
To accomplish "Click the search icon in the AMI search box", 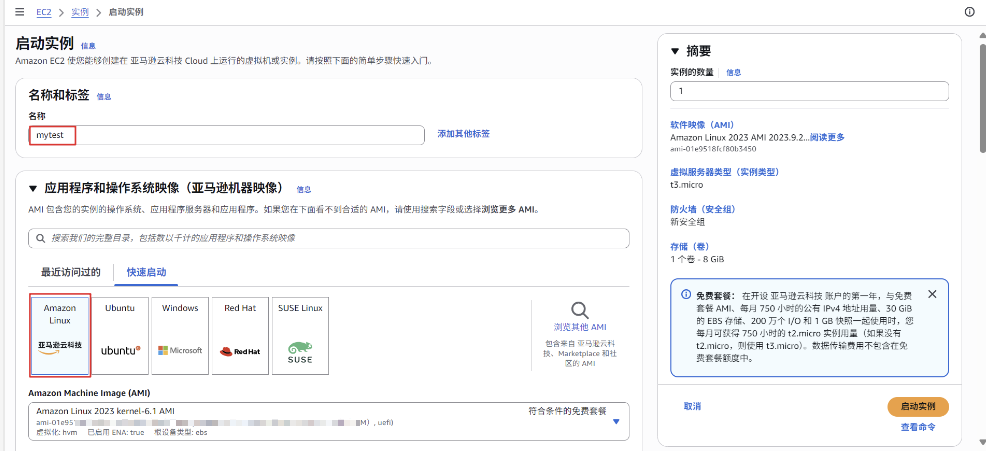I will 41,238.
